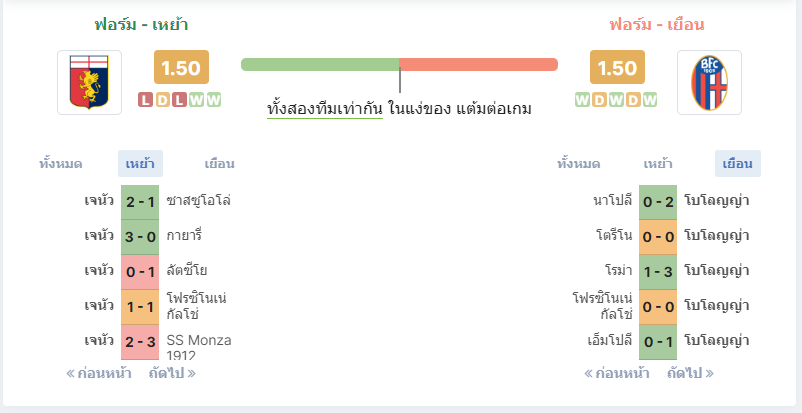This screenshot has width=802, height=413.
Task: Click Genoa's orange D form badge
Action: pyautogui.click(x=162, y=100)
